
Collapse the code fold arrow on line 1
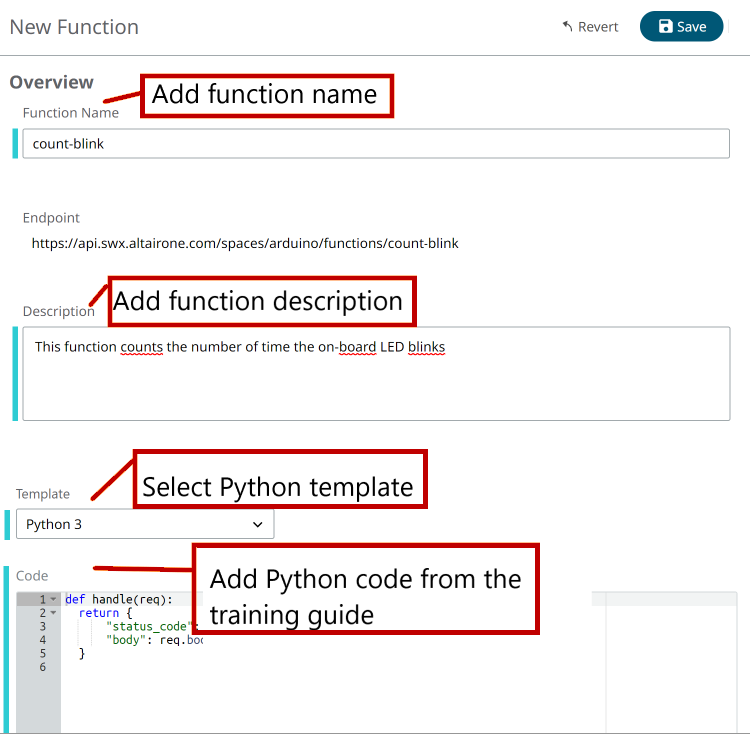tap(53, 600)
